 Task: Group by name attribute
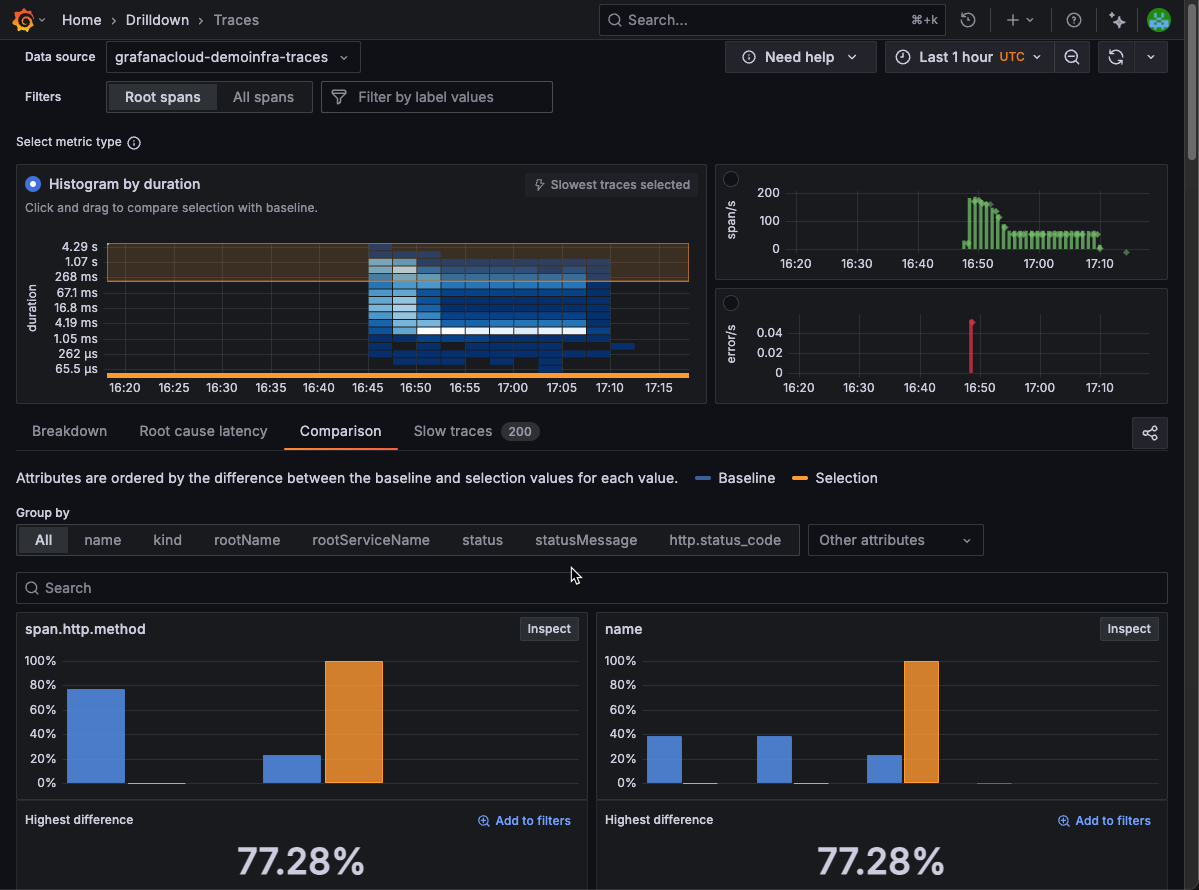coord(102,540)
